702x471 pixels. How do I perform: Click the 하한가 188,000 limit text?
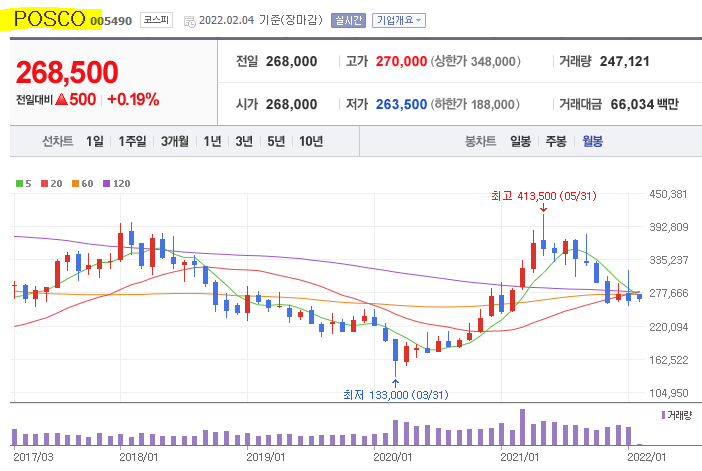point(475,104)
